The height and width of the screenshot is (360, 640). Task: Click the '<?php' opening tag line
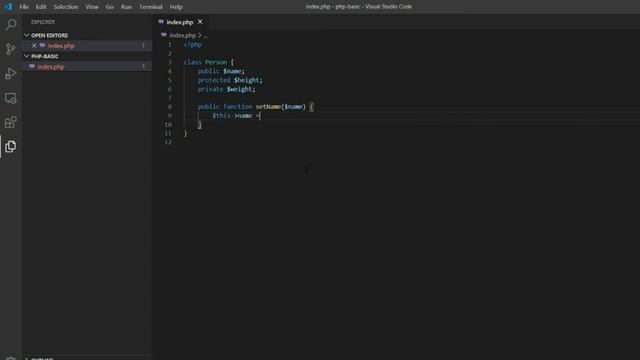coord(193,44)
